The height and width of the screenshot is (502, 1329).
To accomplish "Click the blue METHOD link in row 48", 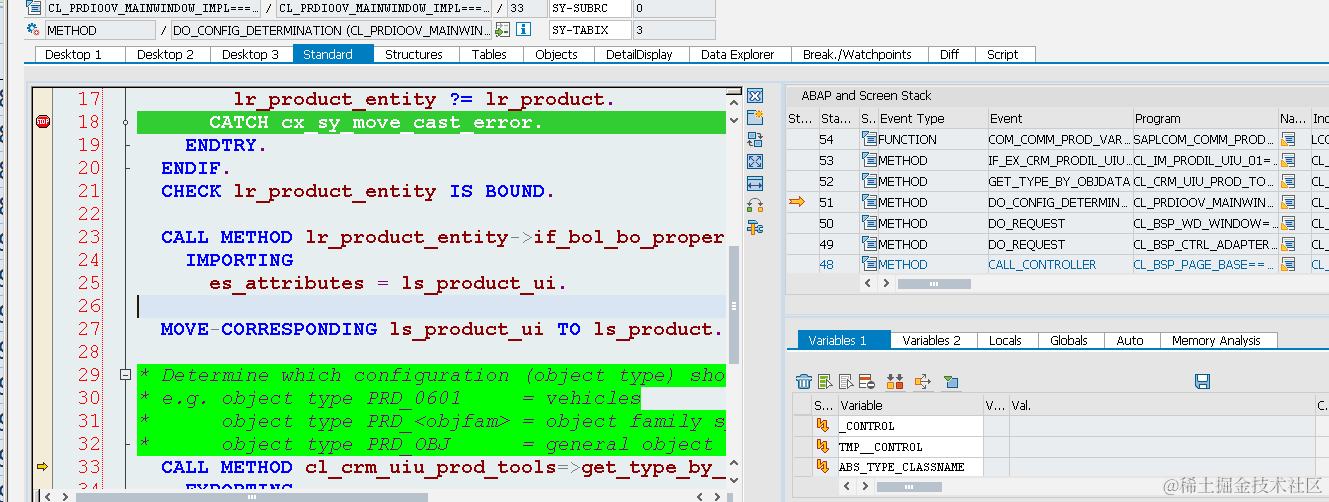I will coord(902,265).
